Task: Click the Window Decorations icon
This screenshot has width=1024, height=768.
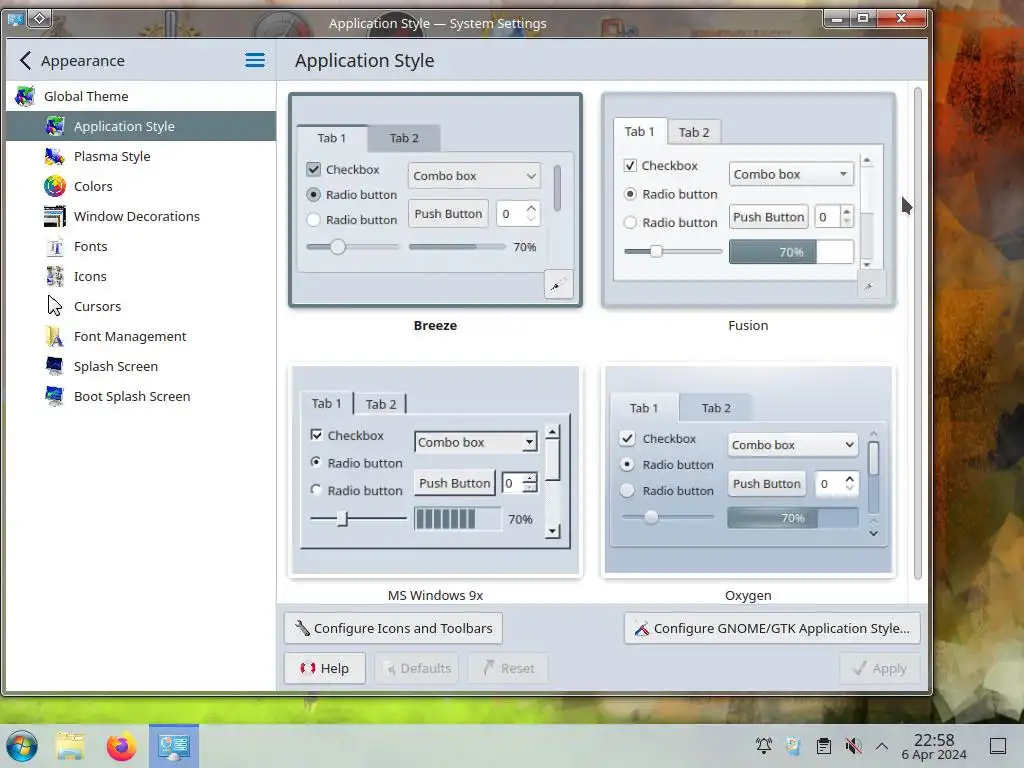Action: click(x=55, y=216)
